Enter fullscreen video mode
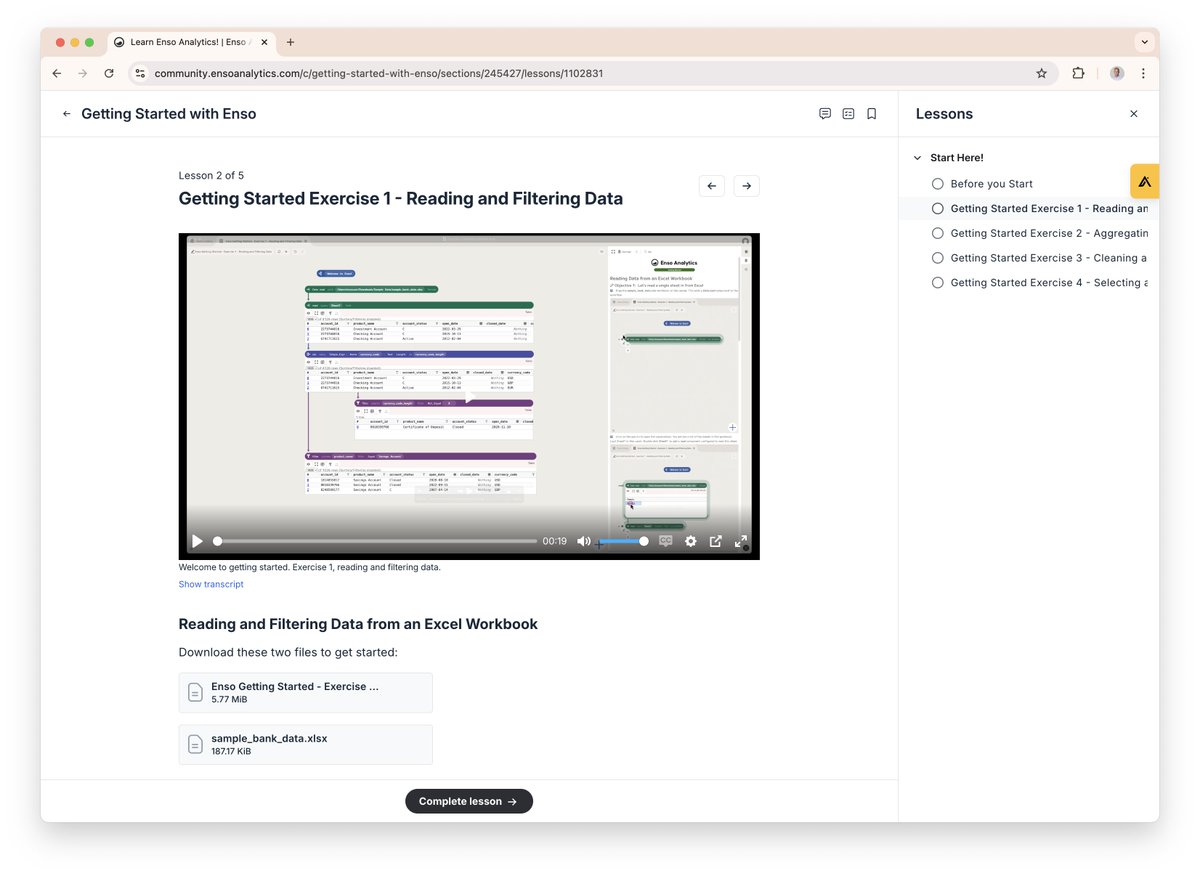Viewport: 1200px width, 876px height. (x=741, y=541)
